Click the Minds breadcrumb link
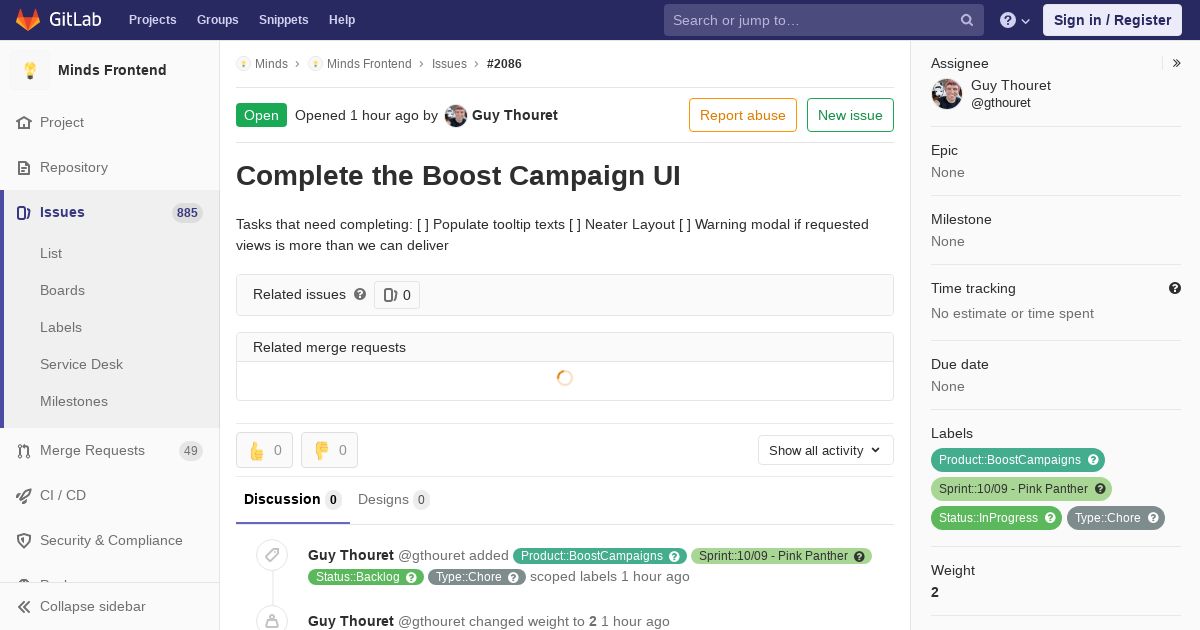The image size is (1200, 630). pos(271,63)
